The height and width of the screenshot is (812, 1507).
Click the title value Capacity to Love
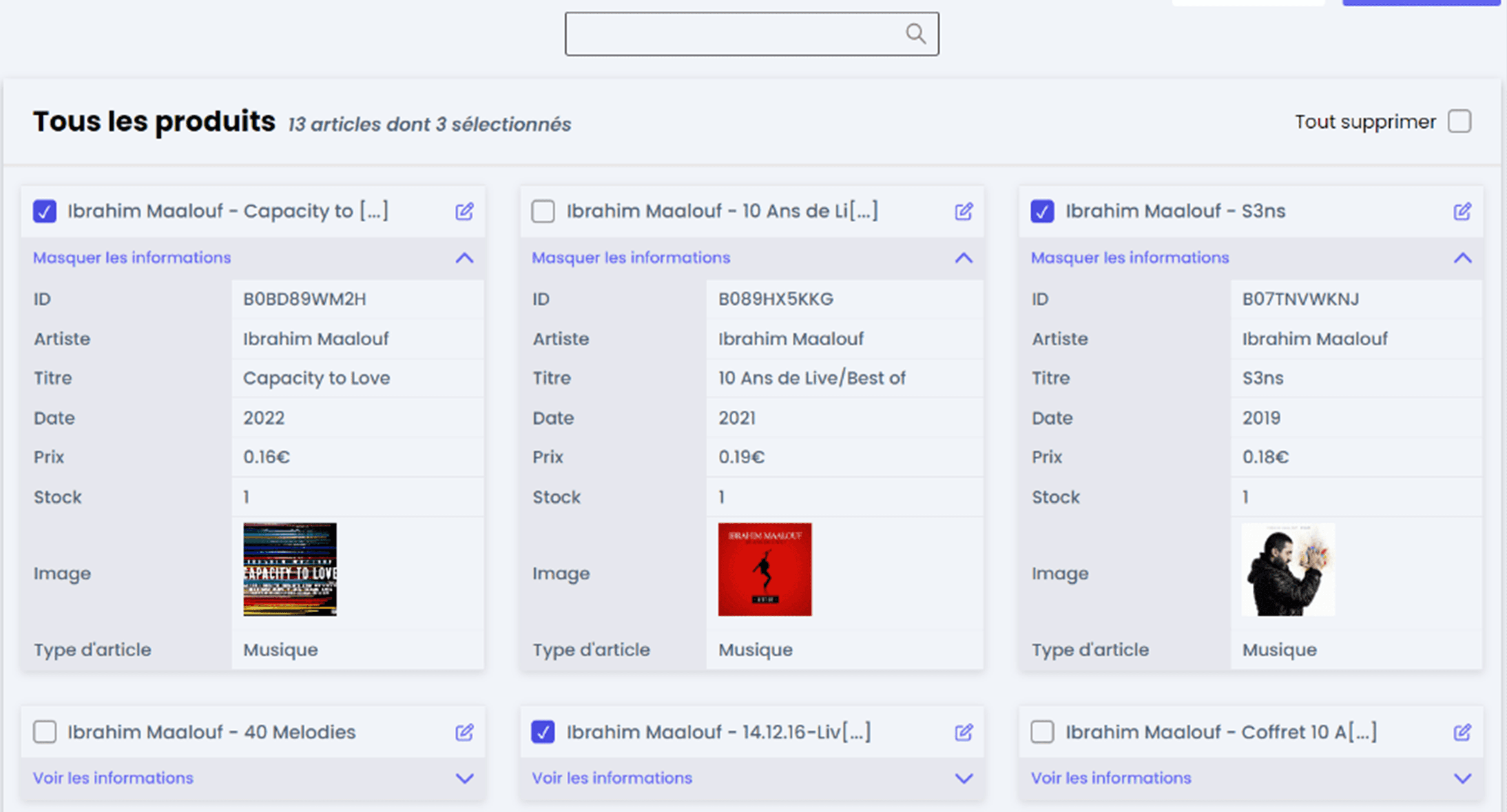point(316,378)
